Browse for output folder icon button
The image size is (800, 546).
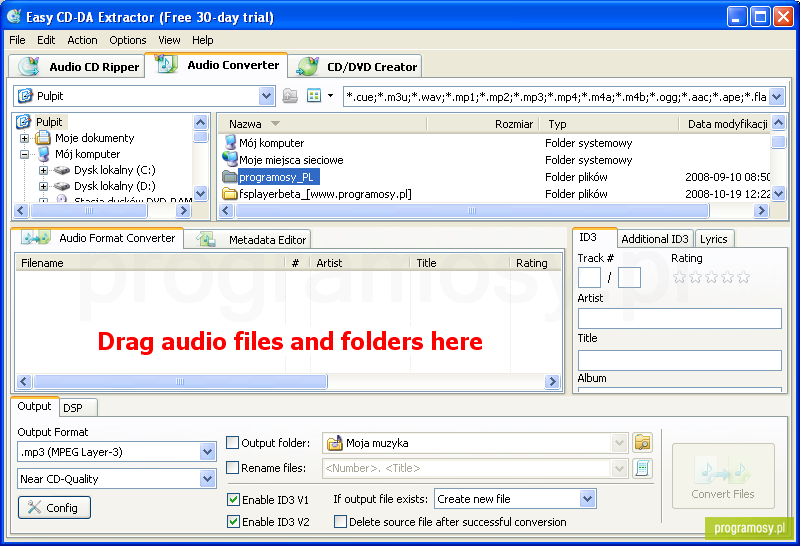[x=642, y=442]
